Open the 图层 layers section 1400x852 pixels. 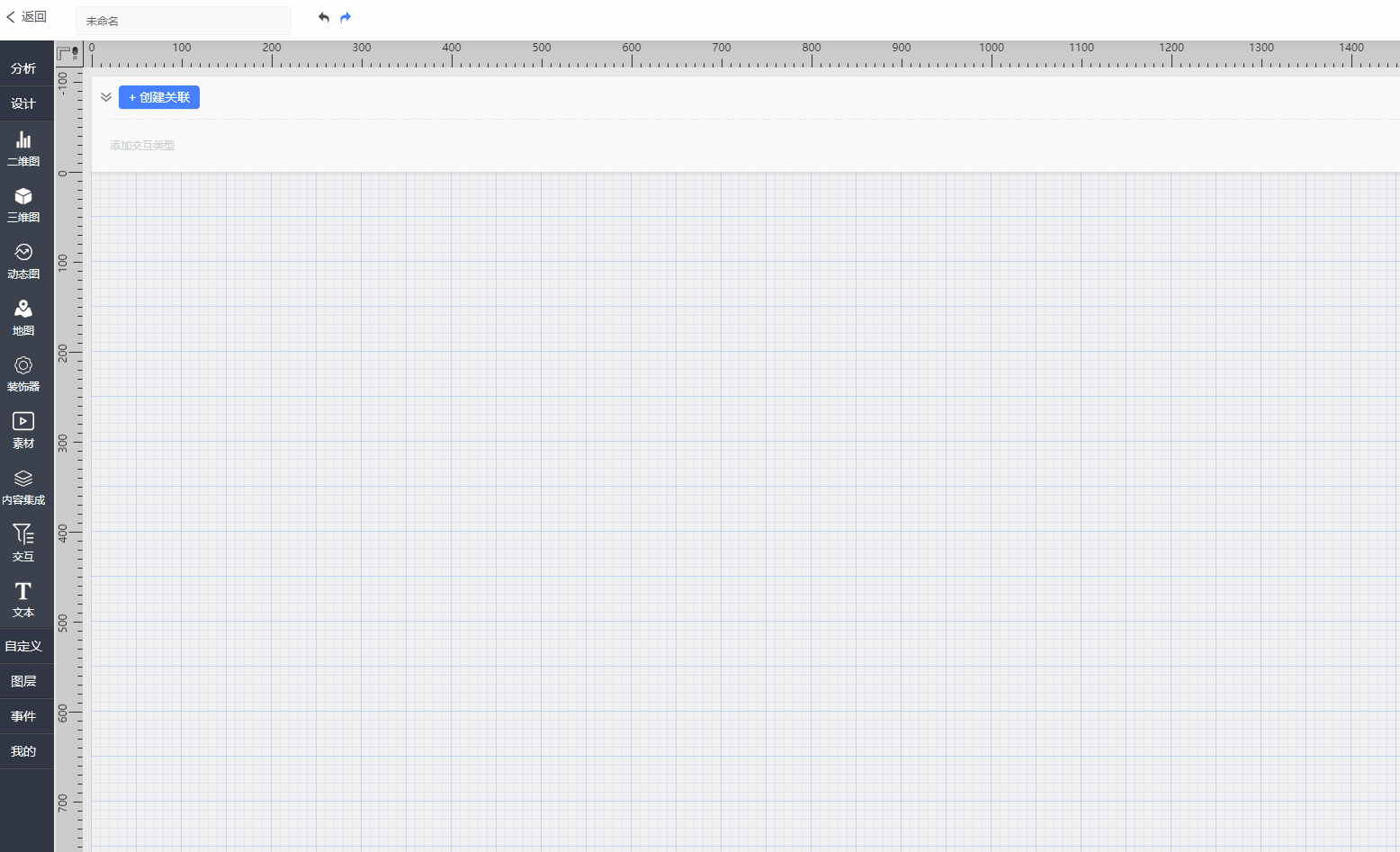tap(23, 681)
